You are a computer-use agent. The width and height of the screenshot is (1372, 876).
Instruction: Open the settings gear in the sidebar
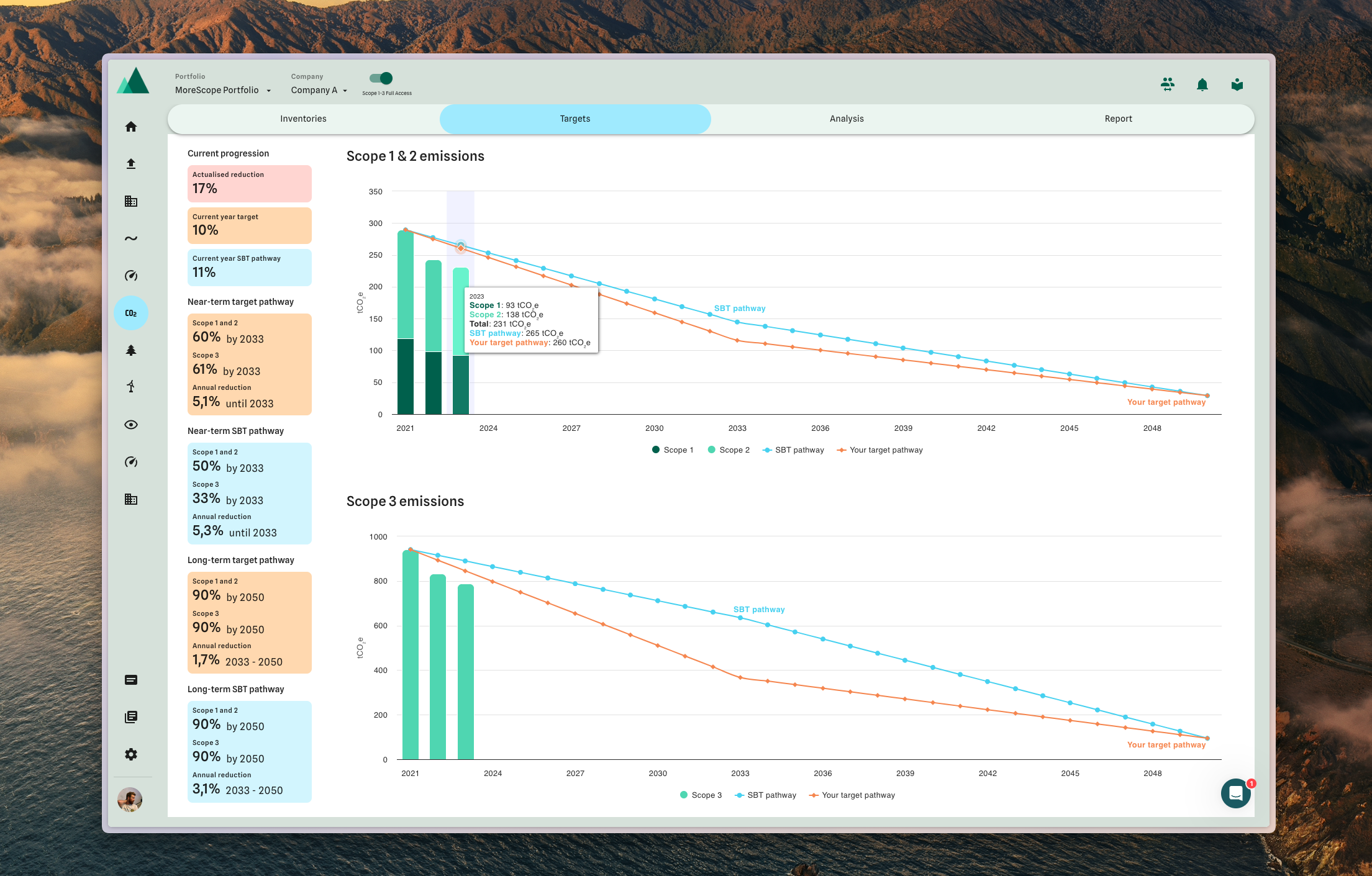pyautogui.click(x=131, y=754)
